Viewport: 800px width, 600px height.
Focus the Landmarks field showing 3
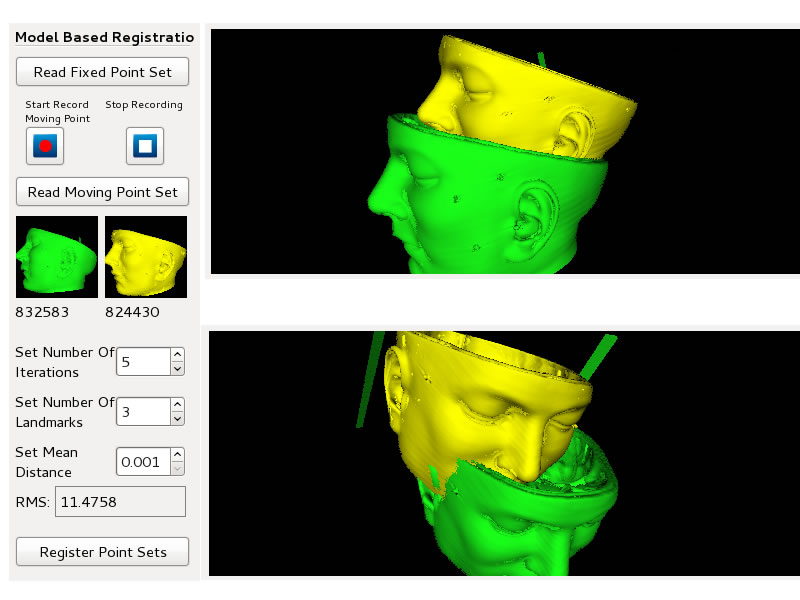143,412
